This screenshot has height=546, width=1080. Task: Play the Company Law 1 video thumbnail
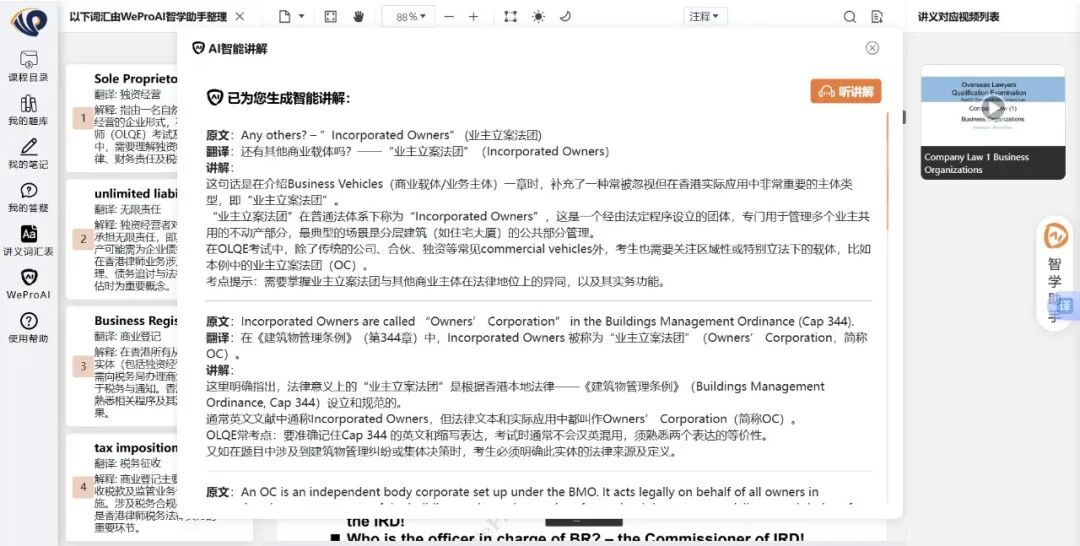click(x=992, y=106)
